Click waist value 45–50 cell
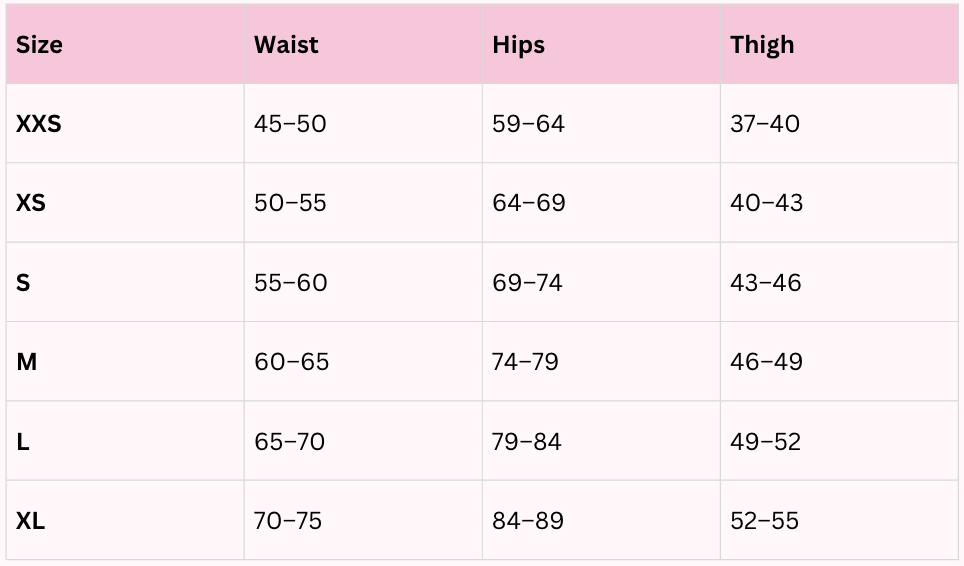964x566 pixels. pyautogui.click(x=290, y=124)
